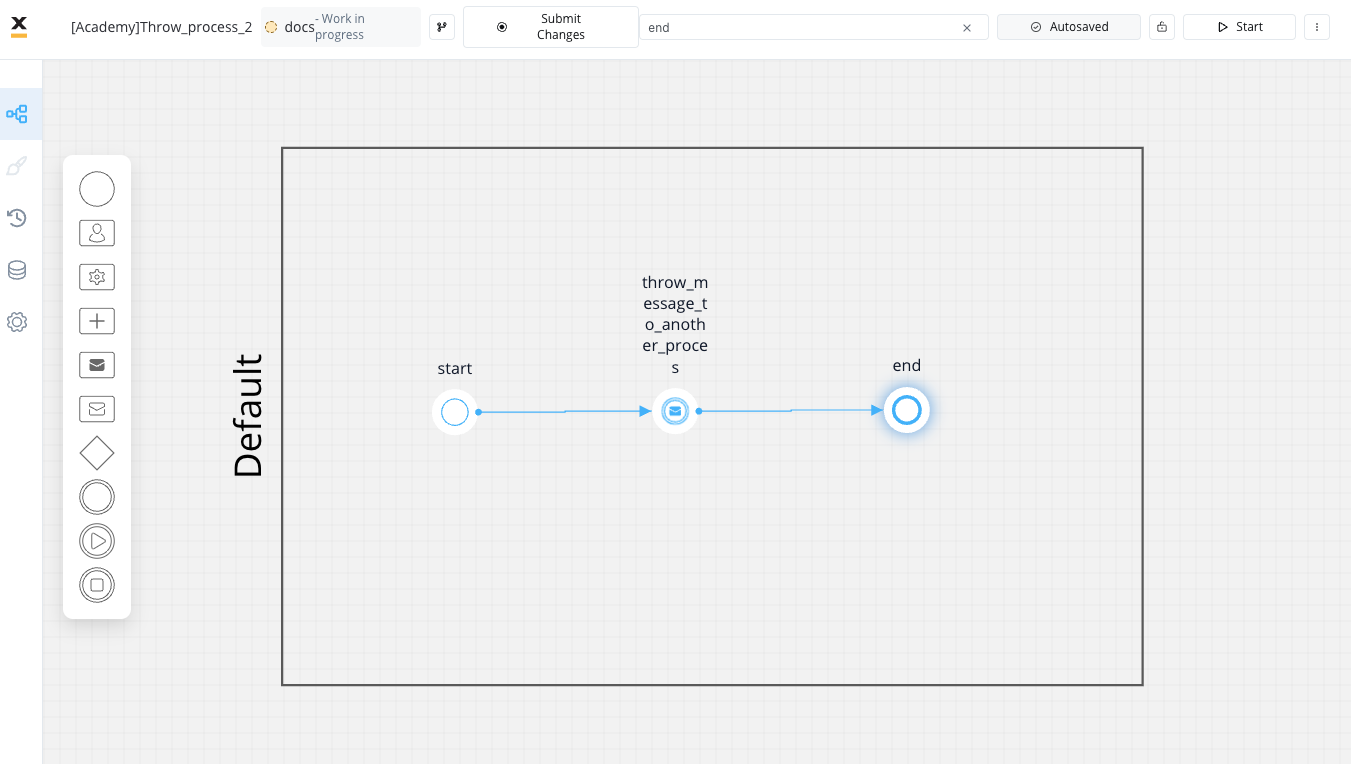Click the start node label text
Viewport: 1351px width, 764px height.
pos(455,368)
